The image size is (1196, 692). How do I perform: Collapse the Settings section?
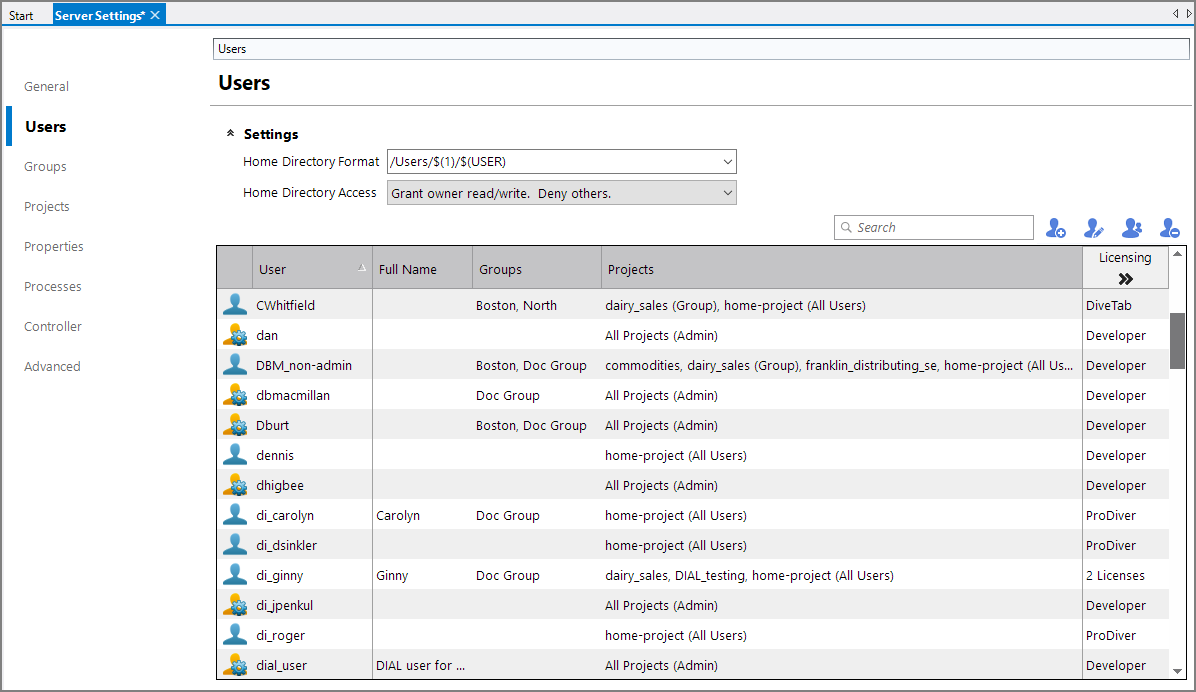coord(230,132)
